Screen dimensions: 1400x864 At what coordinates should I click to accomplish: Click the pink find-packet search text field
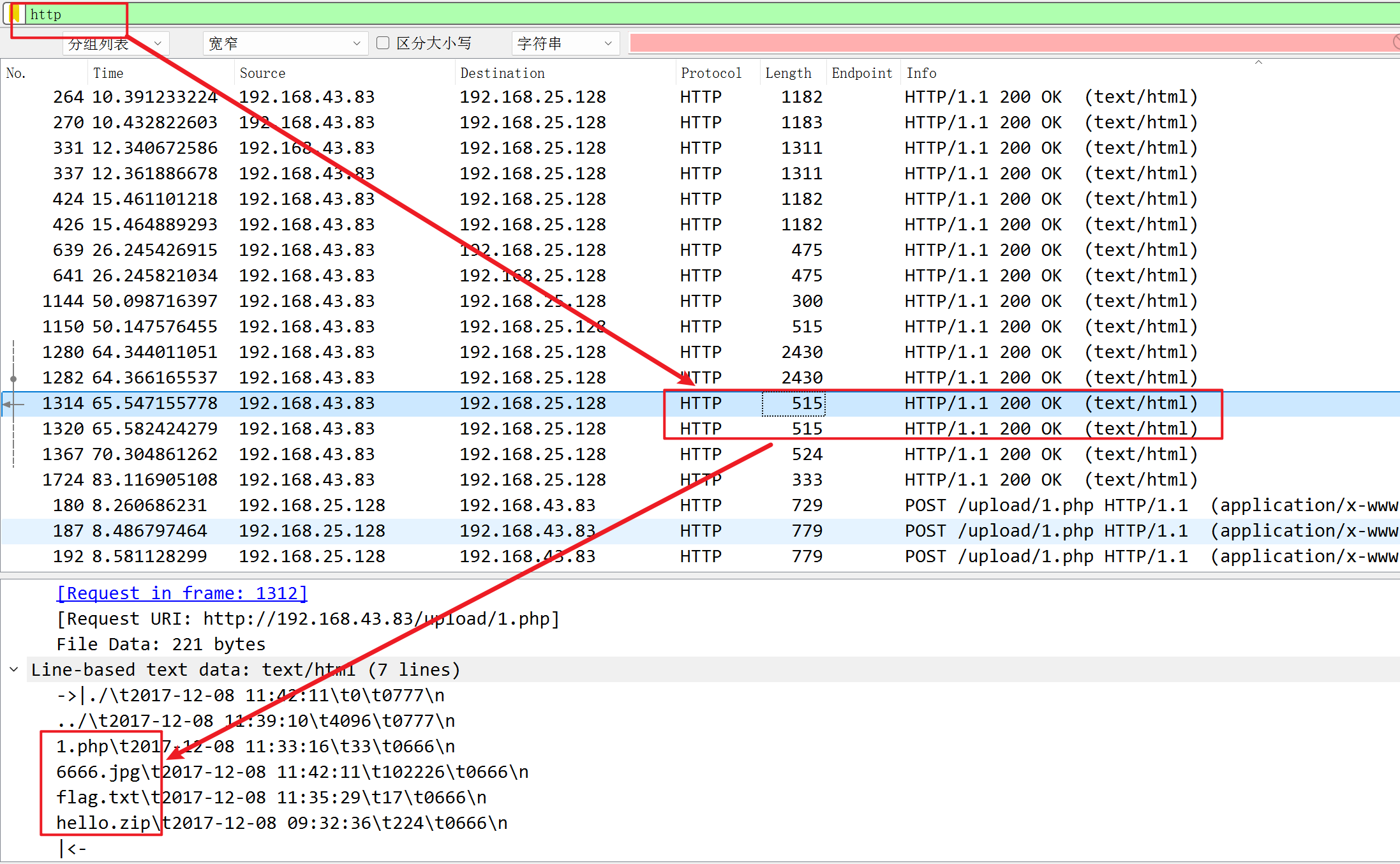coord(1008,43)
